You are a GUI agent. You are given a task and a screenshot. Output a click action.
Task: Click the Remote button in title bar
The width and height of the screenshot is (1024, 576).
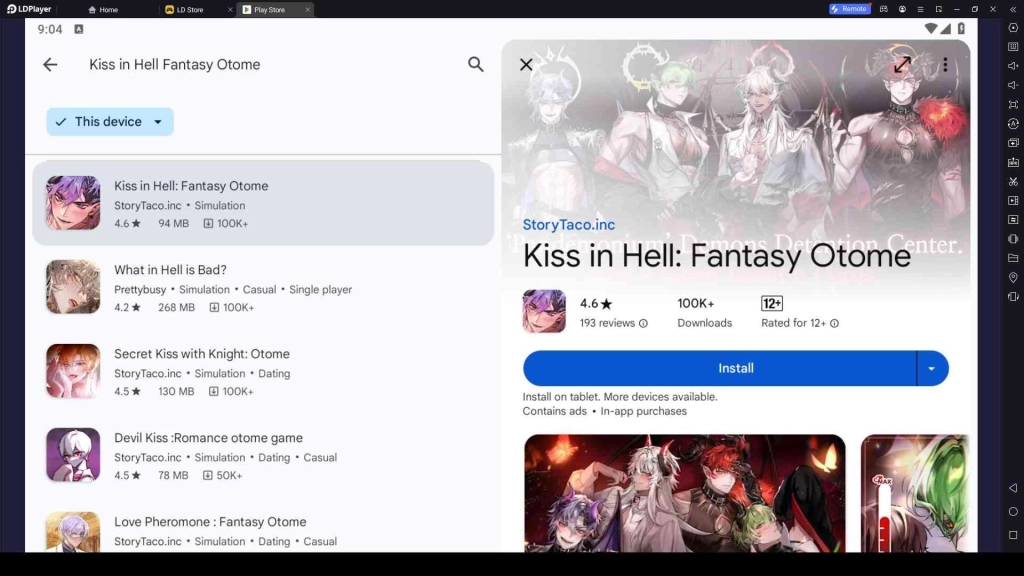tap(849, 9)
